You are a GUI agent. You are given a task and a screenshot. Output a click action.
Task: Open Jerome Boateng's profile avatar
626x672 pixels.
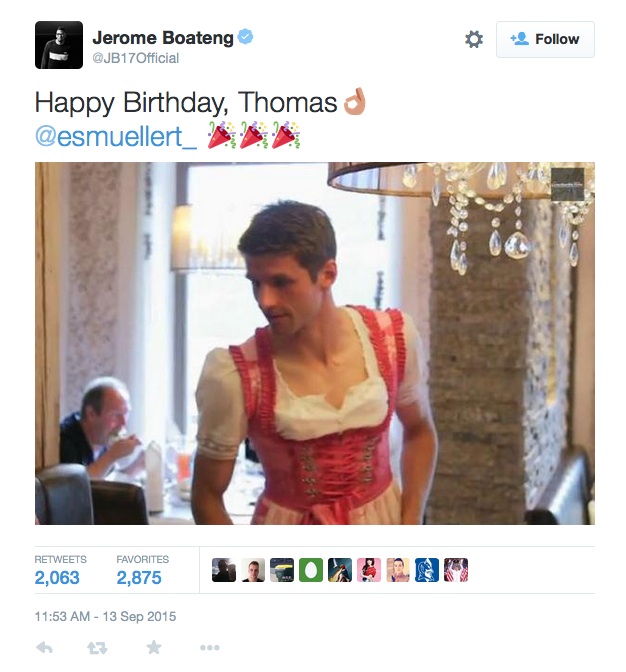tap(59, 45)
